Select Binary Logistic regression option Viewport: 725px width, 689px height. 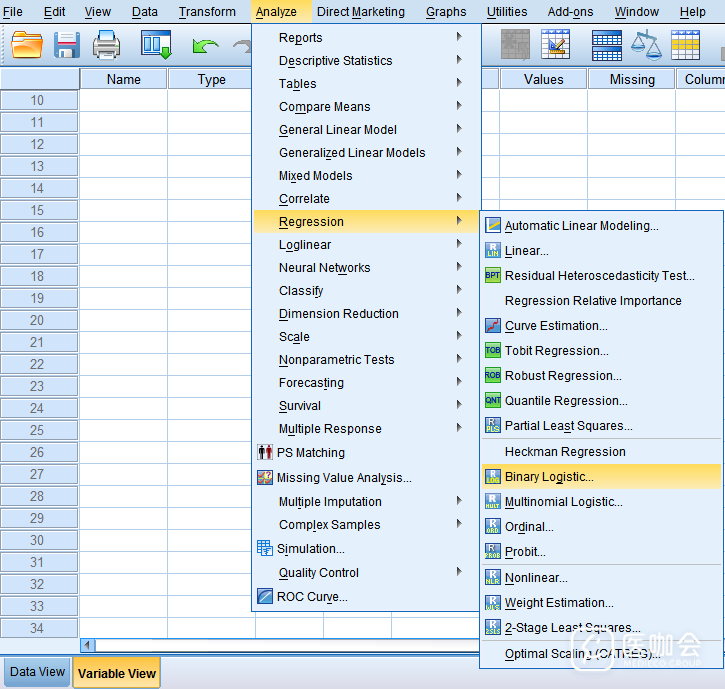(x=548, y=477)
